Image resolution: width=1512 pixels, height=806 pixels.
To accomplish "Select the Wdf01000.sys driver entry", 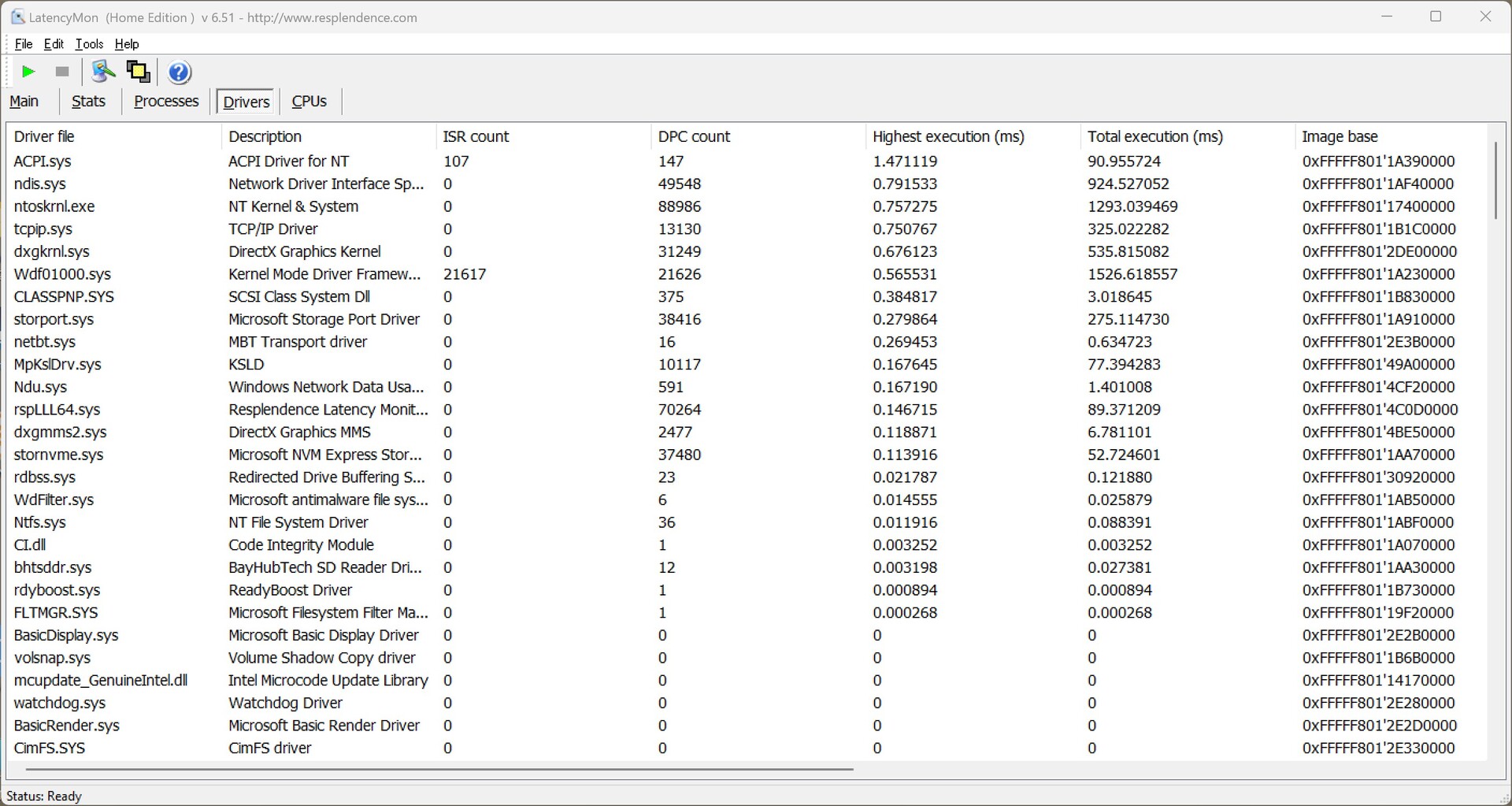I will (62, 274).
